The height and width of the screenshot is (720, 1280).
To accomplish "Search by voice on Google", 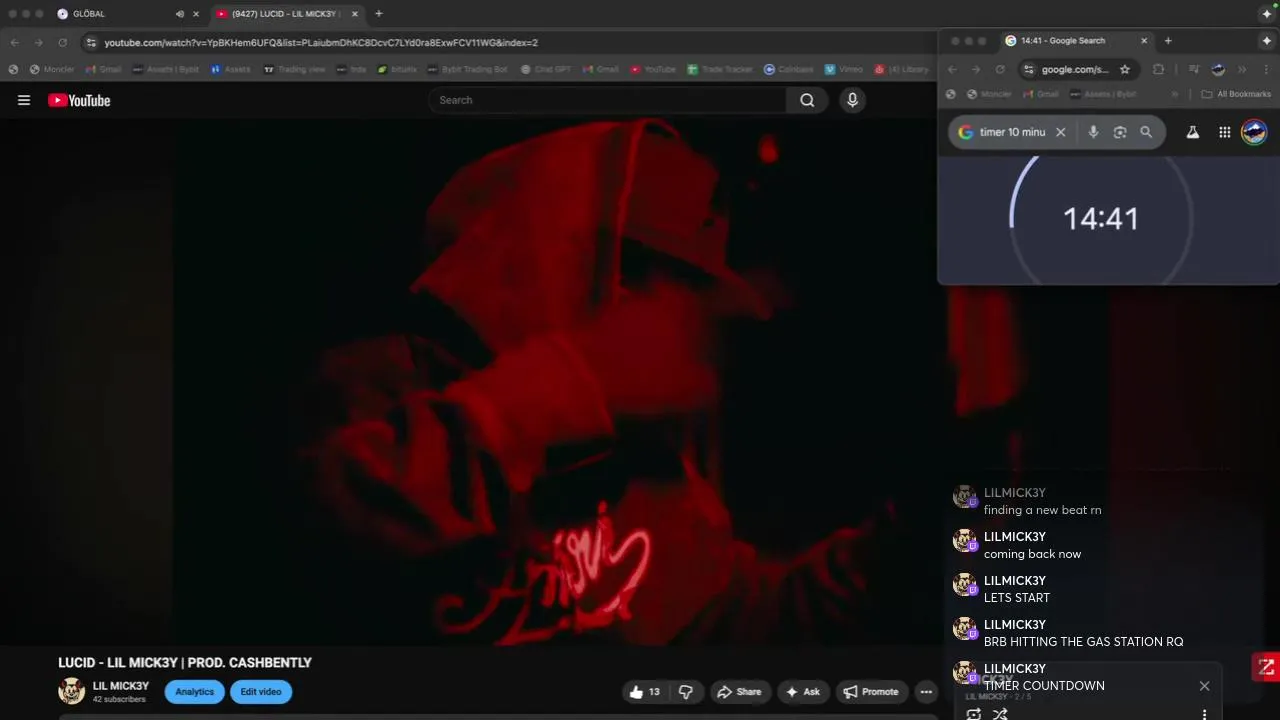I will pyautogui.click(x=1093, y=132).
